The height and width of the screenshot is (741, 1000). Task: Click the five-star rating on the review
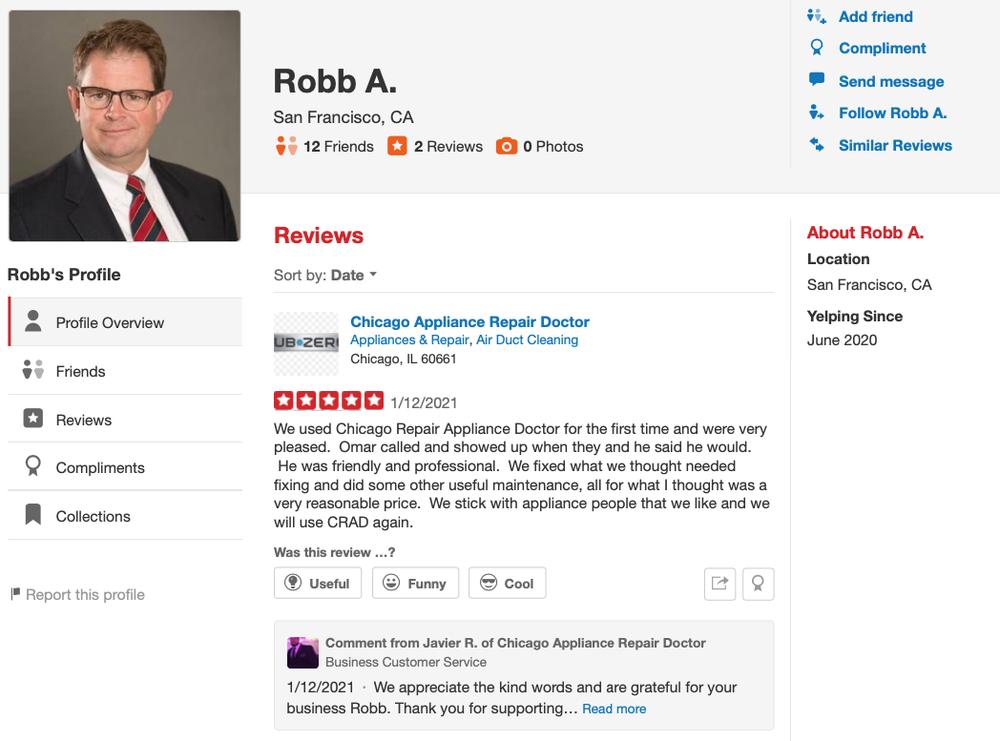pos(328,401)
